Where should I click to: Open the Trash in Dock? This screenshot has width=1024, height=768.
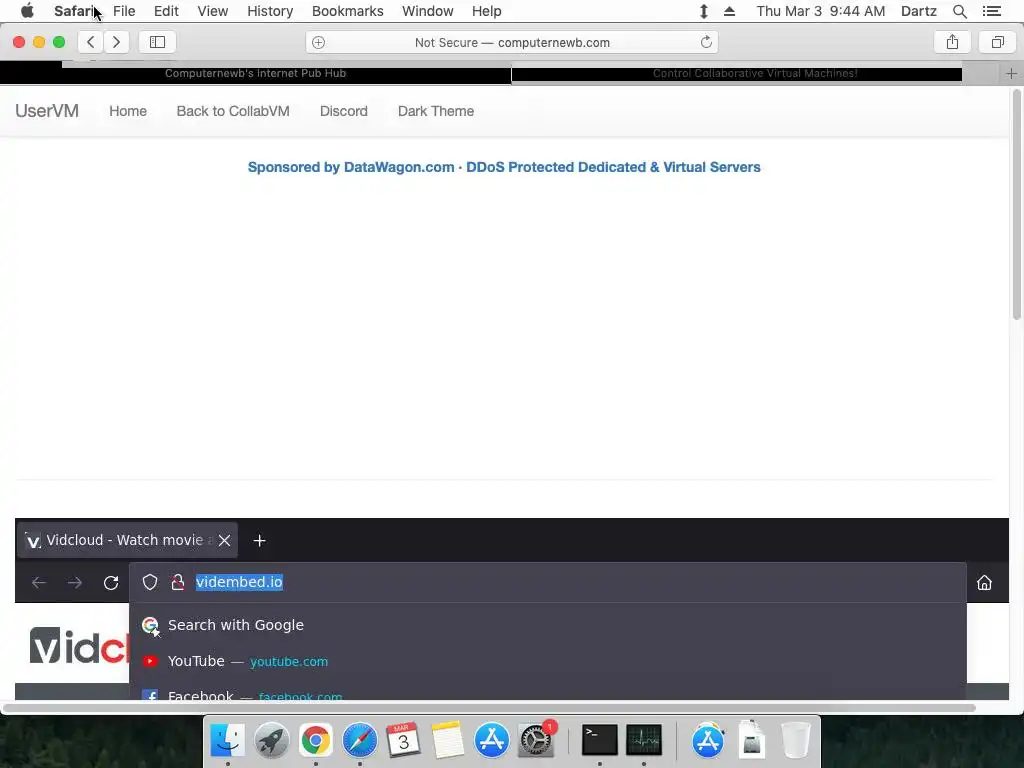pos(795,741)
